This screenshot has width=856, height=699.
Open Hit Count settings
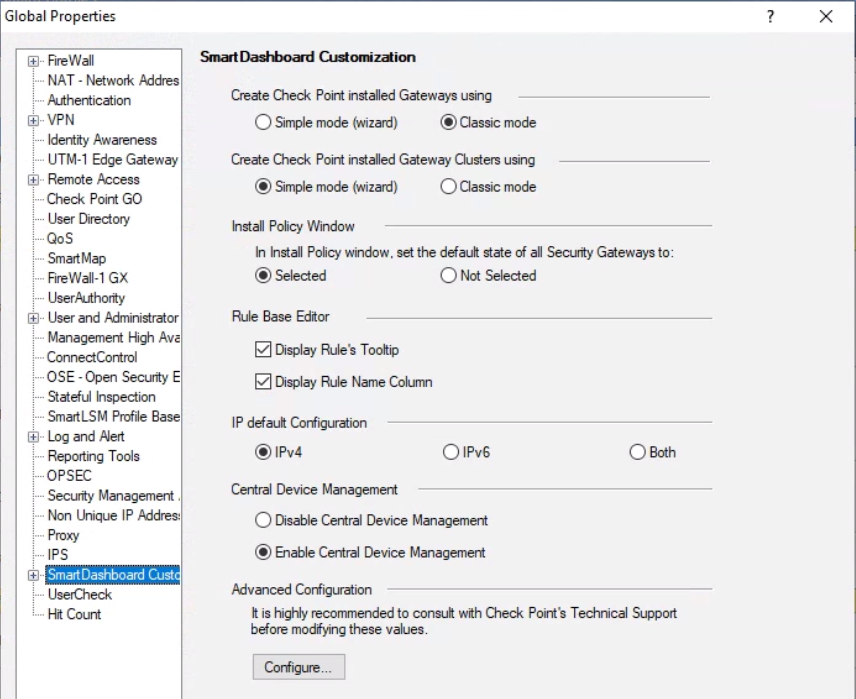click(74, 614)
